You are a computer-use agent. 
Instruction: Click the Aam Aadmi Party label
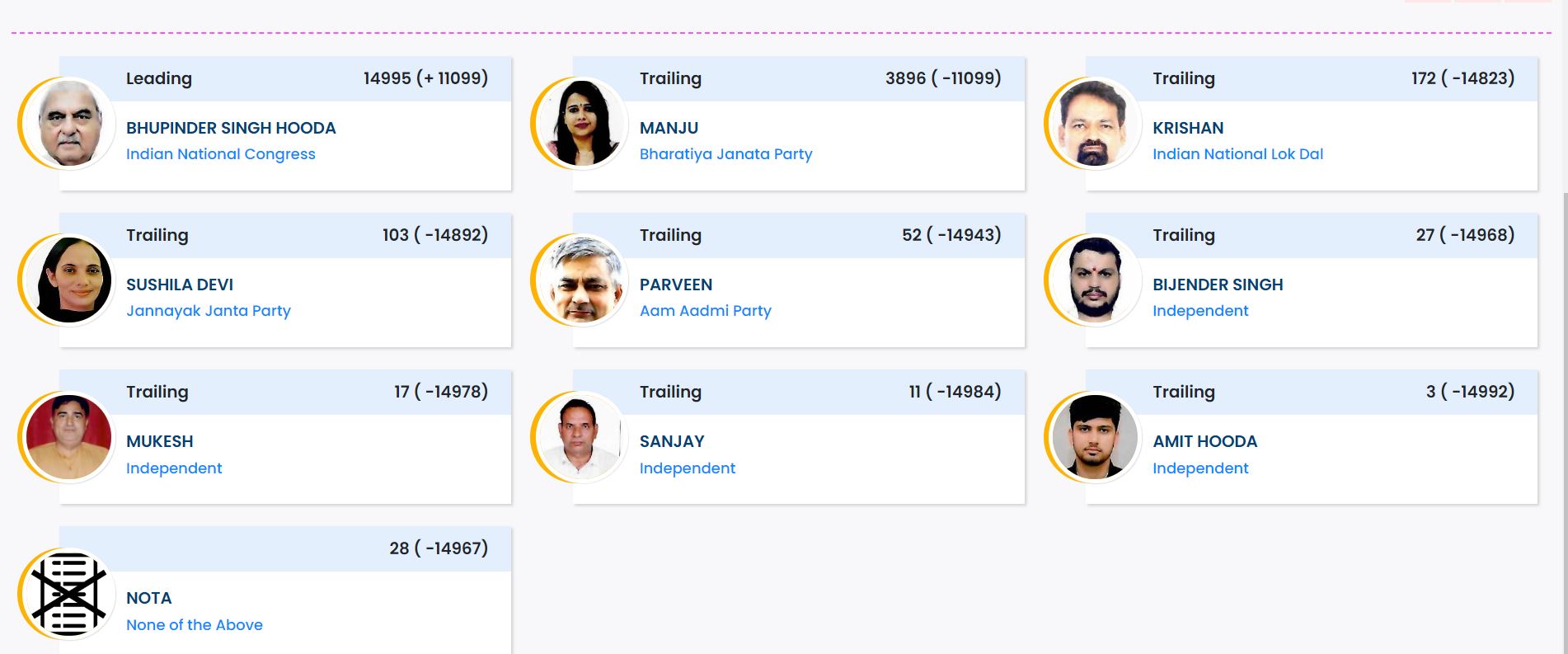click(x=705, y=311)
